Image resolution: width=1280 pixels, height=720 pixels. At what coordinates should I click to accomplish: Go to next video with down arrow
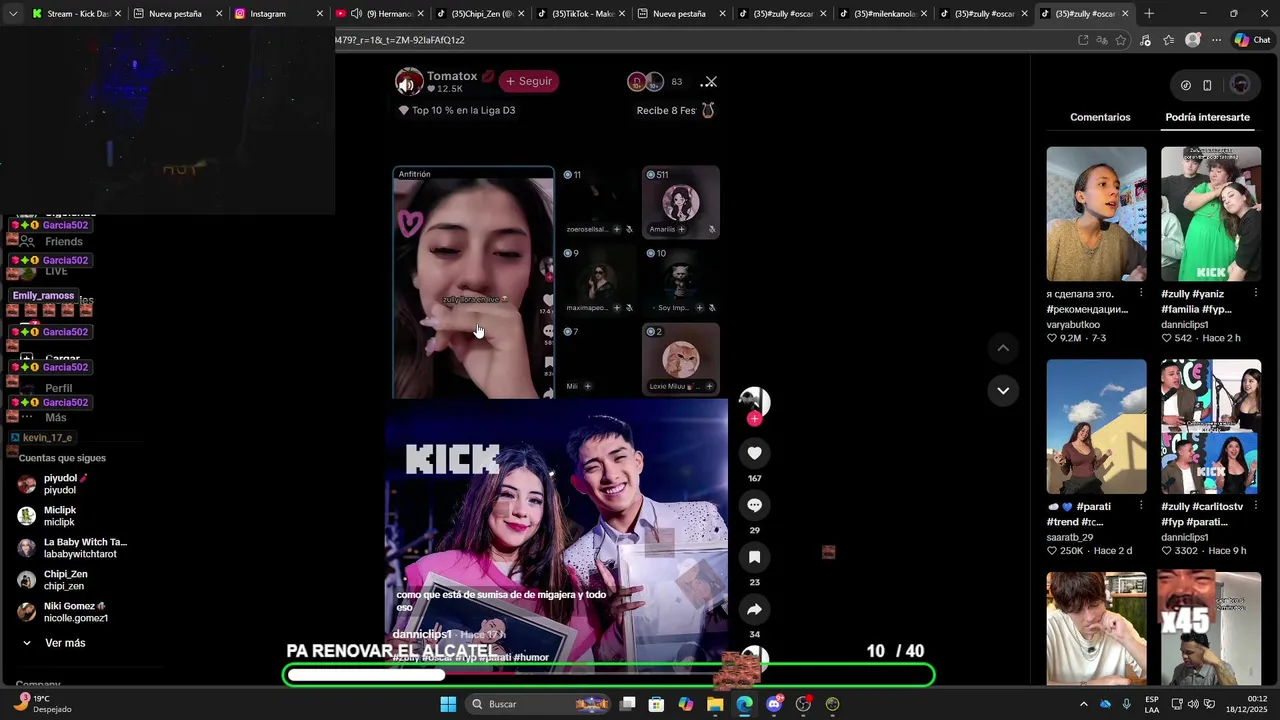tap(1003, 390)
